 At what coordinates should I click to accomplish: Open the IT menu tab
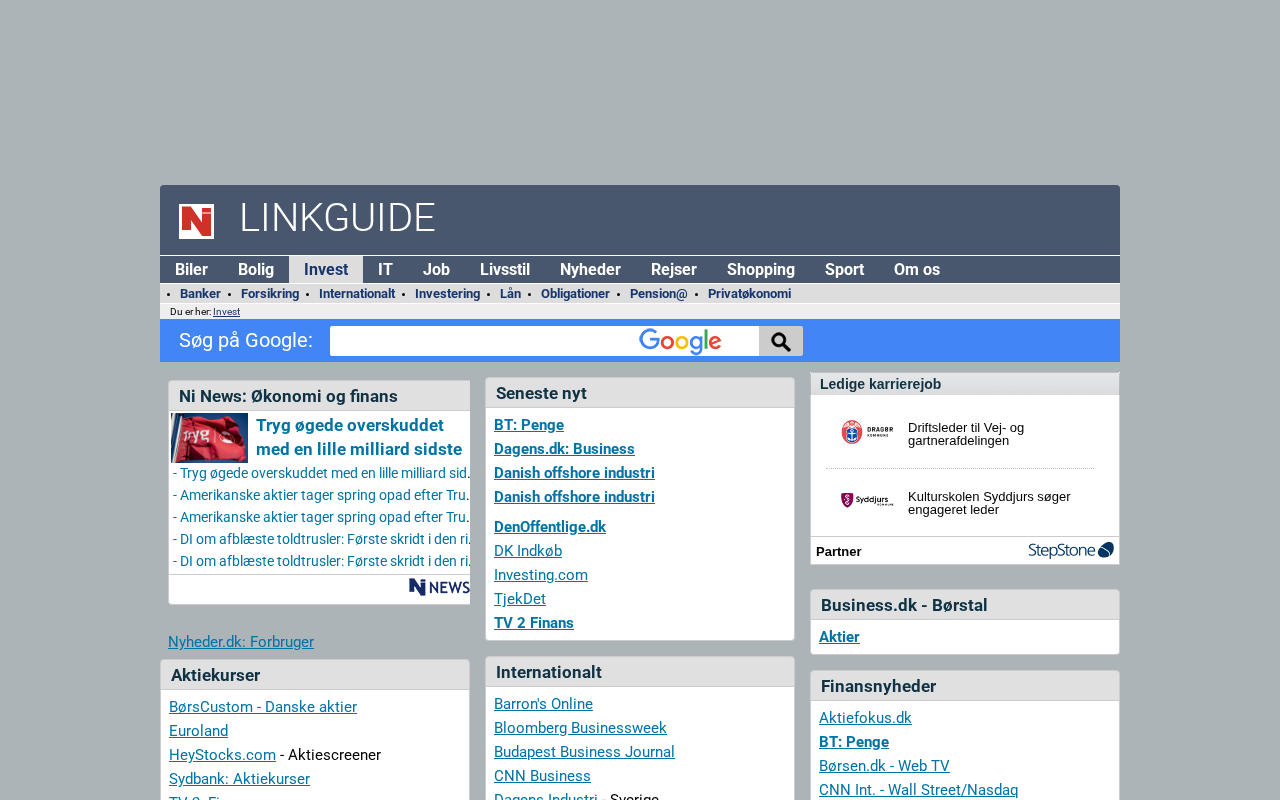[385, 270]
